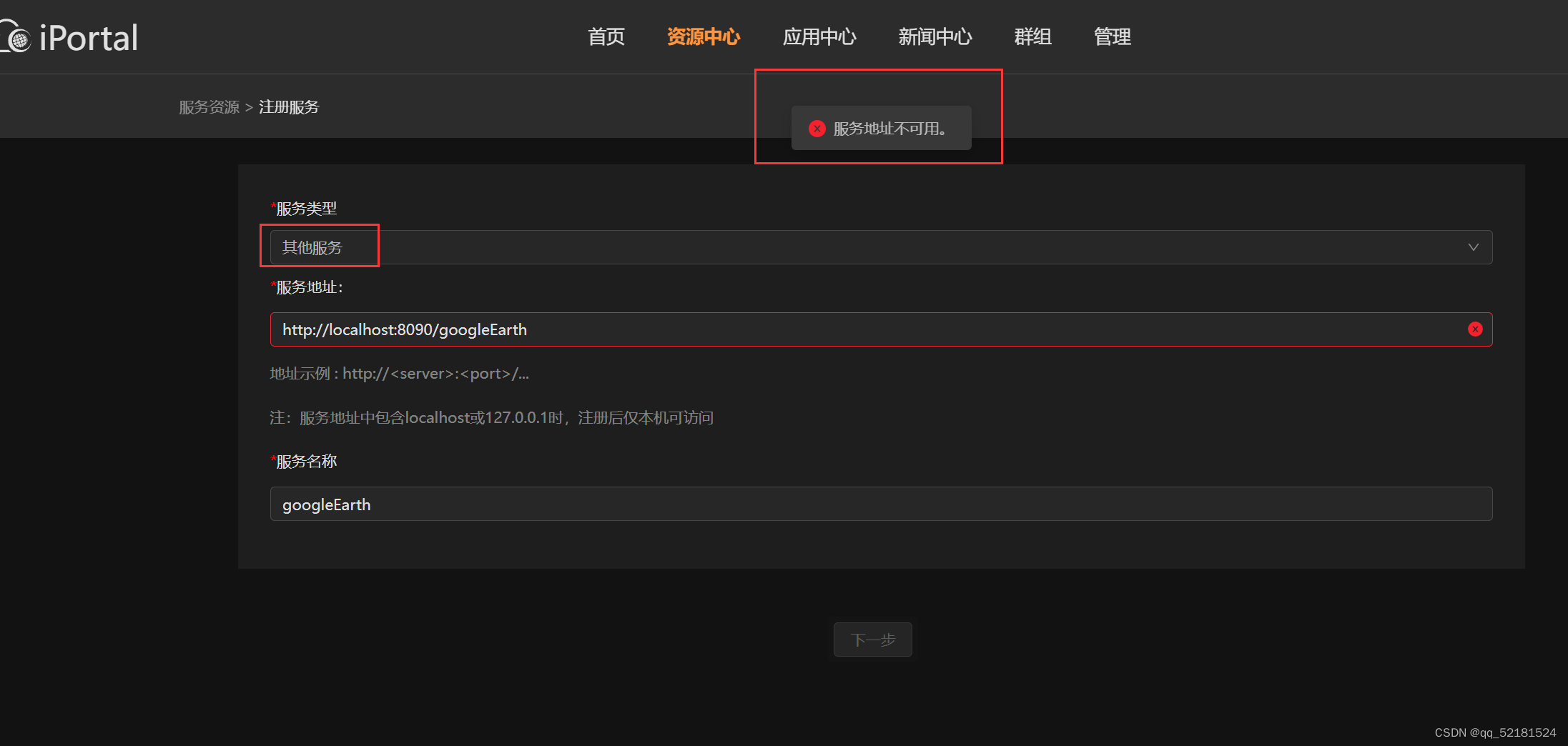Image resolution: width=1568 pixels, height=746 pixels.
Task: Click the 地址示例 hint text
Action: pos(400,374)
